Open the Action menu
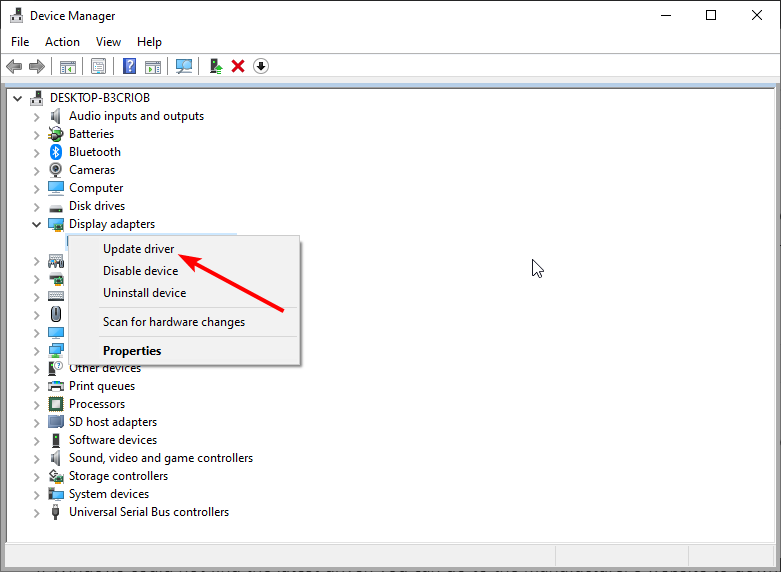 pos(62,42)
